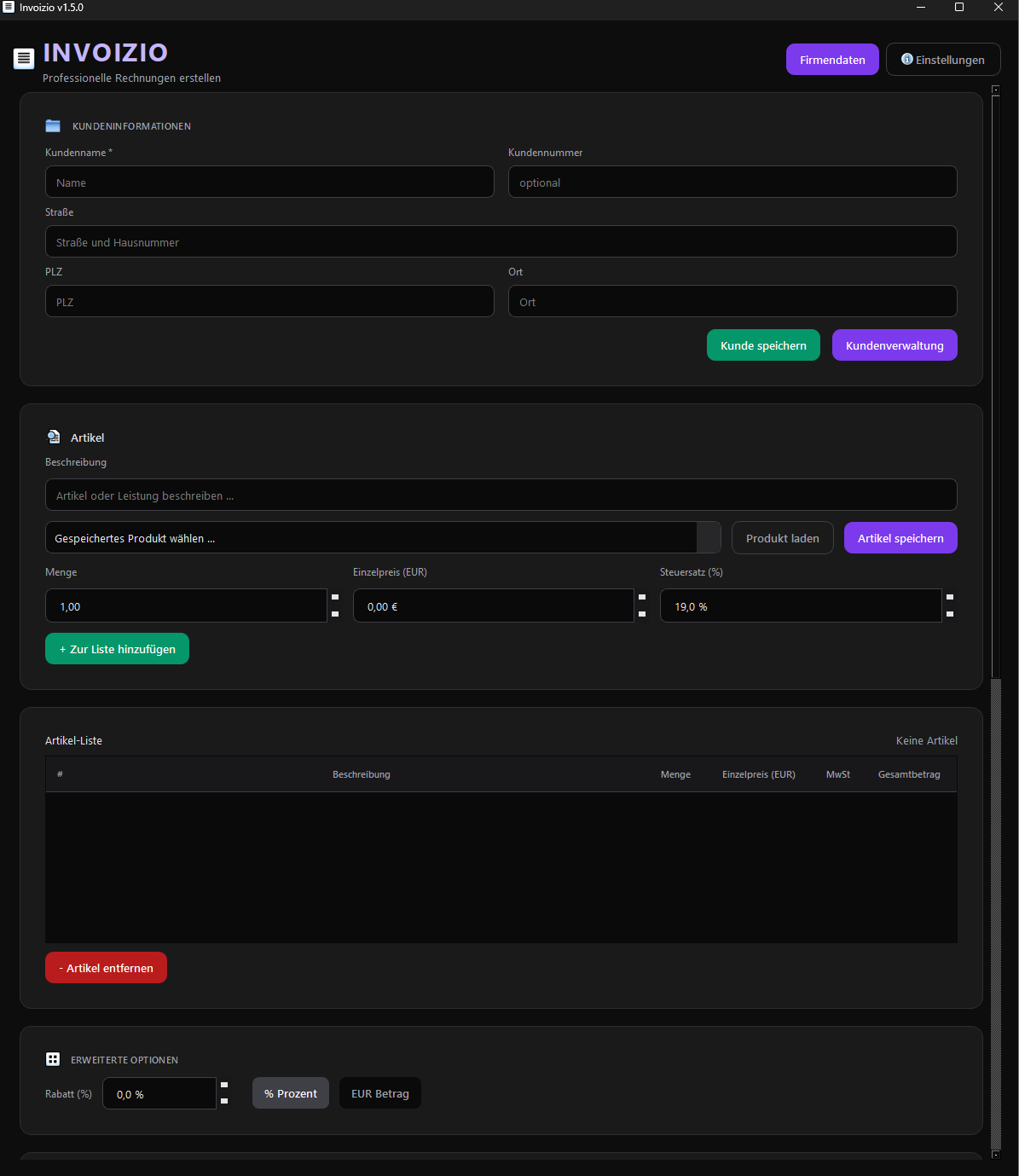Click Einzelpreis (EUR) column header
Viewport: 1019px width, 1176px height.
[x=759, y=774]
